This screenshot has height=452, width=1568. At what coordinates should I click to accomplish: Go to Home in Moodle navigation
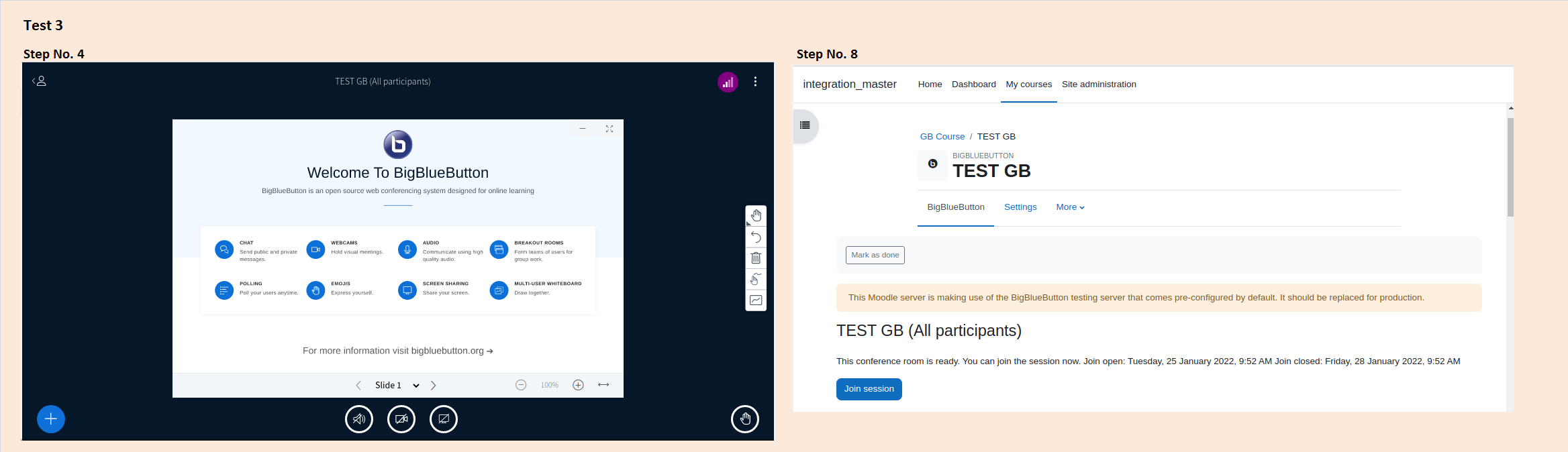coord(930,84)
